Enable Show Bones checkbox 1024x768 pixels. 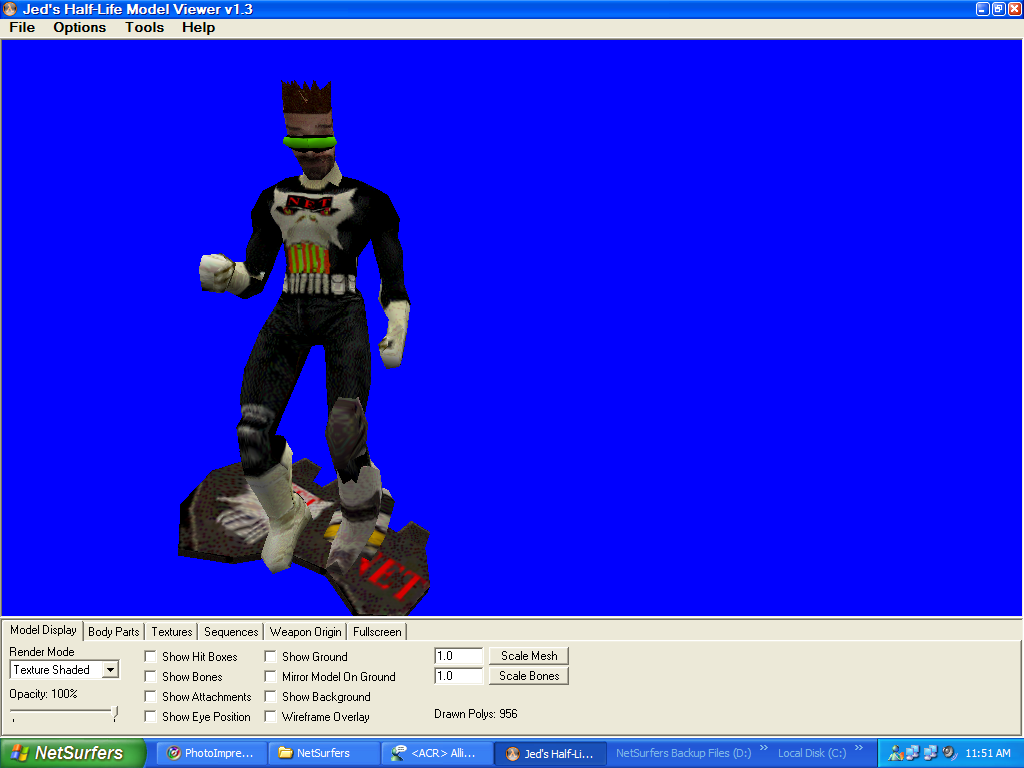coord(150,677)
